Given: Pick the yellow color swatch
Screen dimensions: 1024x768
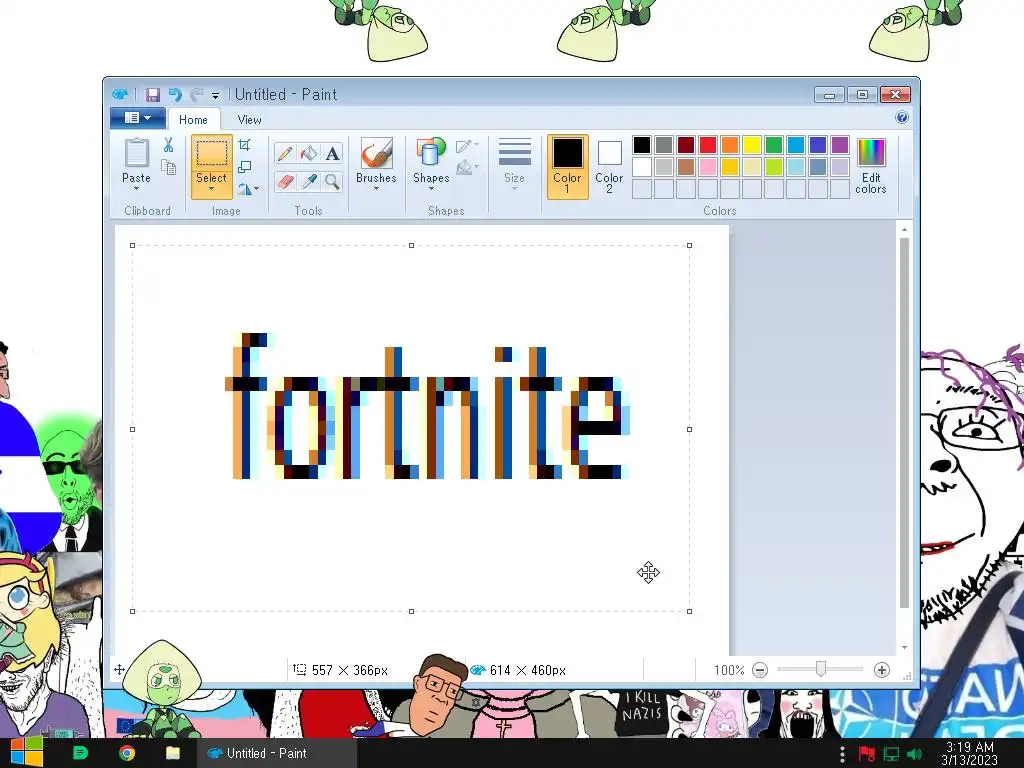Looking at the screenshot, I should point(752,145).
